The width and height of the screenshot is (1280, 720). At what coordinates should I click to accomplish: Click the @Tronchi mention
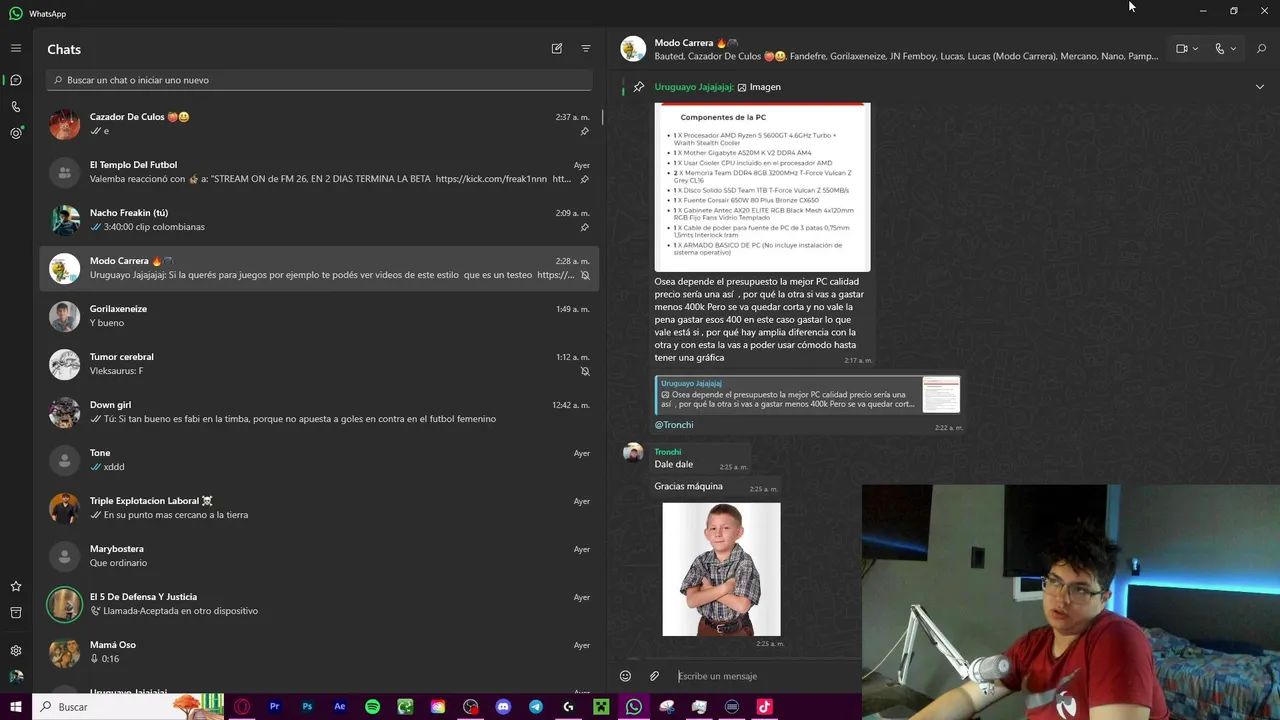click(673, 425)
